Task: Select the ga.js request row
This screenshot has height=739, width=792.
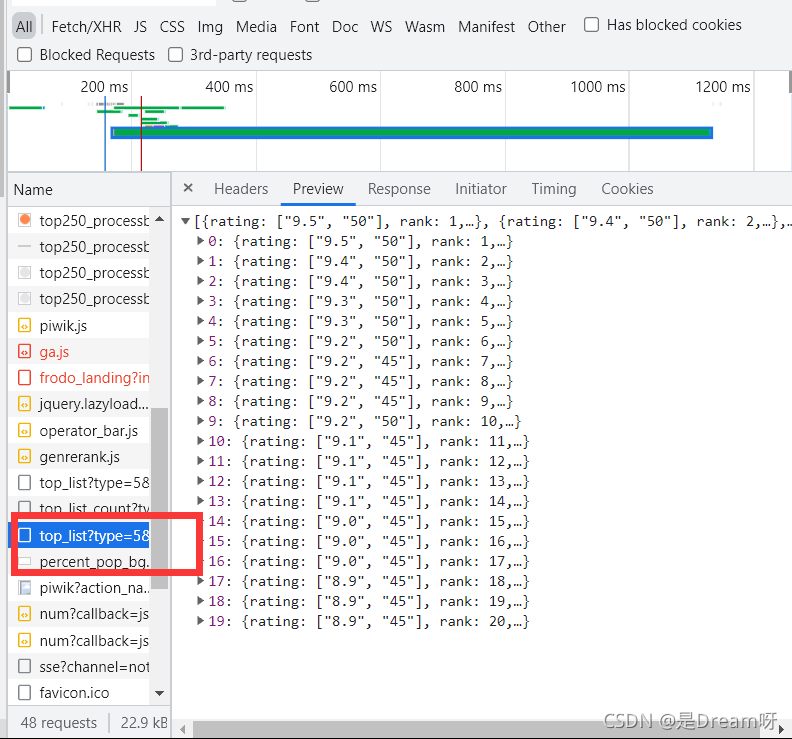Action: [79, 351]
